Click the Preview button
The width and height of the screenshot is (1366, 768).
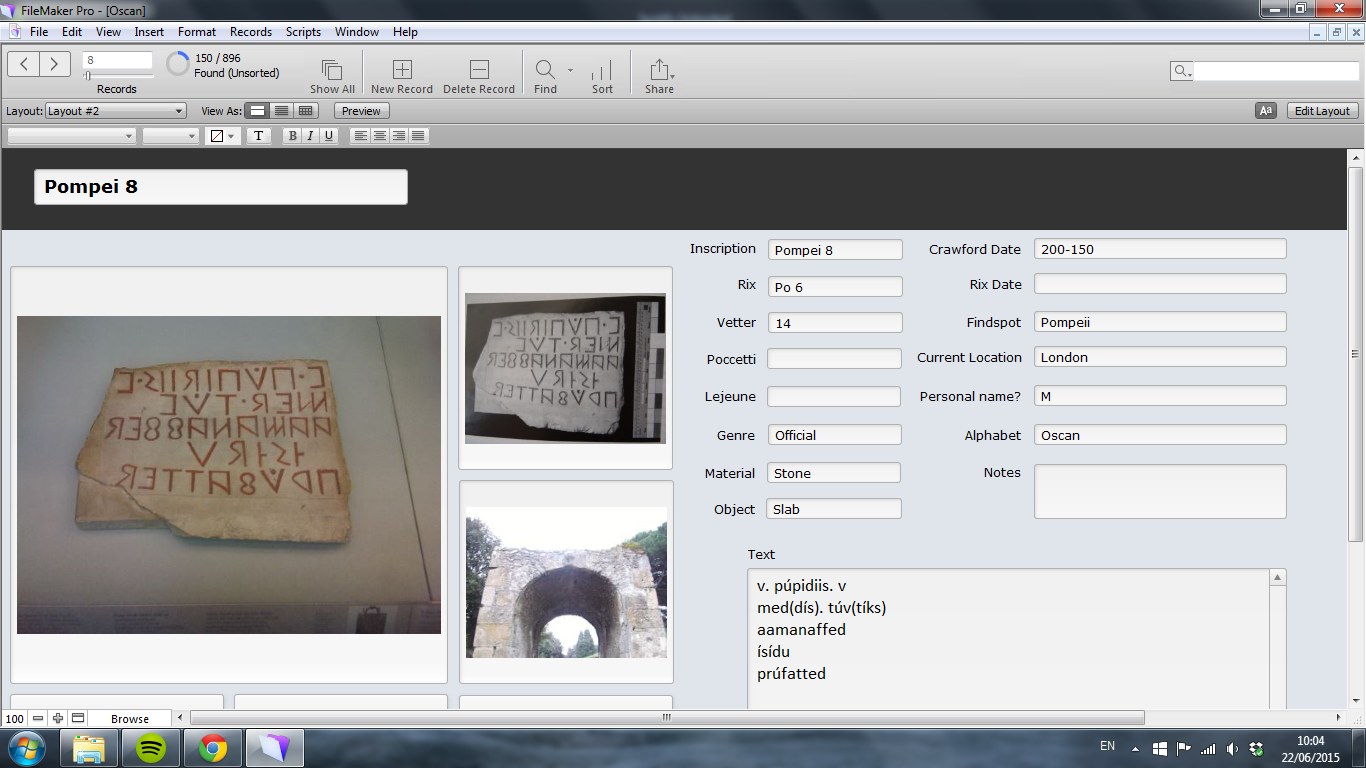pyautogui.click(x=361, y=111)
